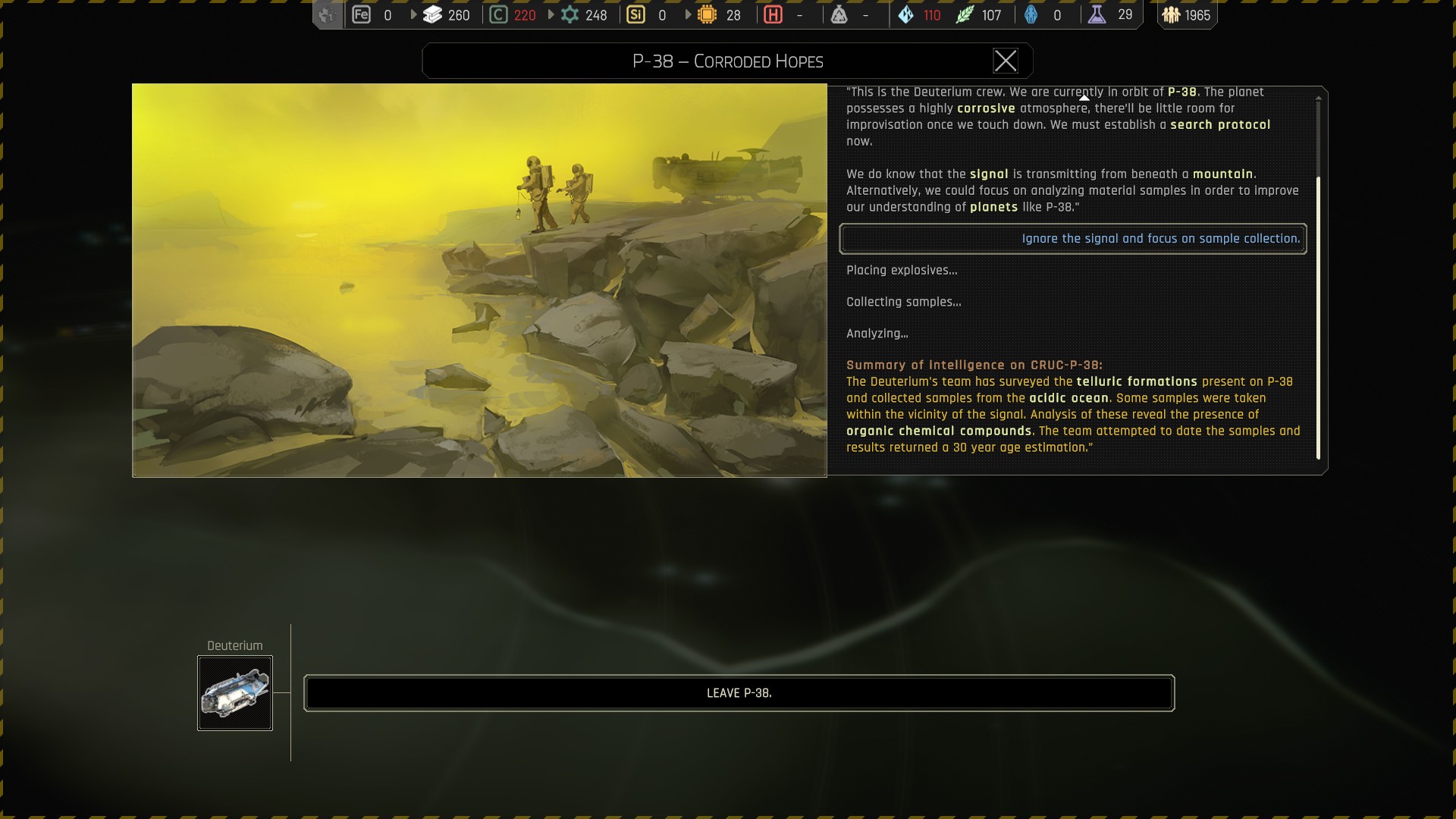The width and height of the screenshot is (1456, 819).
Task: Click the gear alloy resource icon
Action: [570, 14]
